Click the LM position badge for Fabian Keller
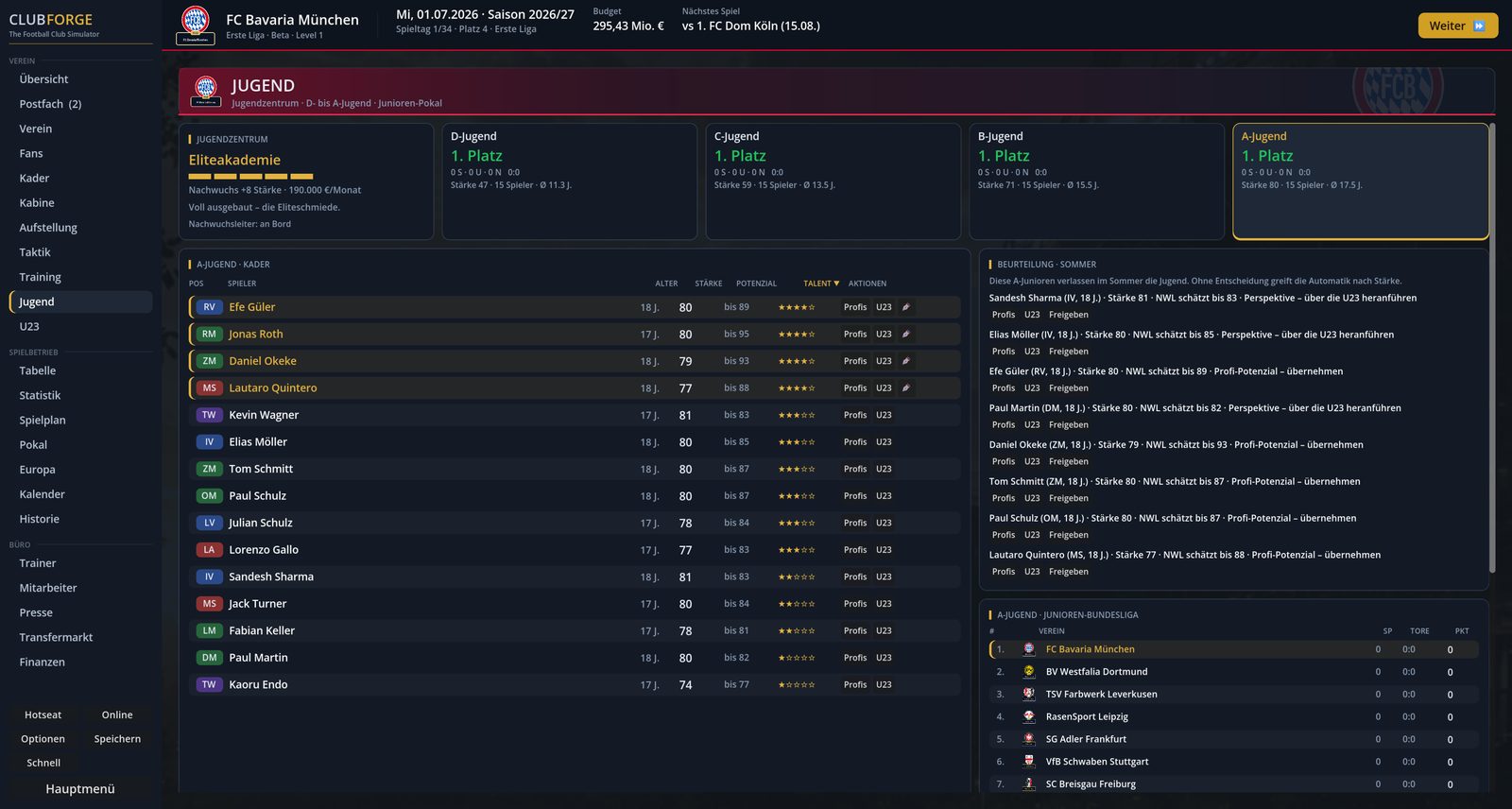Screen dimensions: 1512x809 click(x=209, y=630)
